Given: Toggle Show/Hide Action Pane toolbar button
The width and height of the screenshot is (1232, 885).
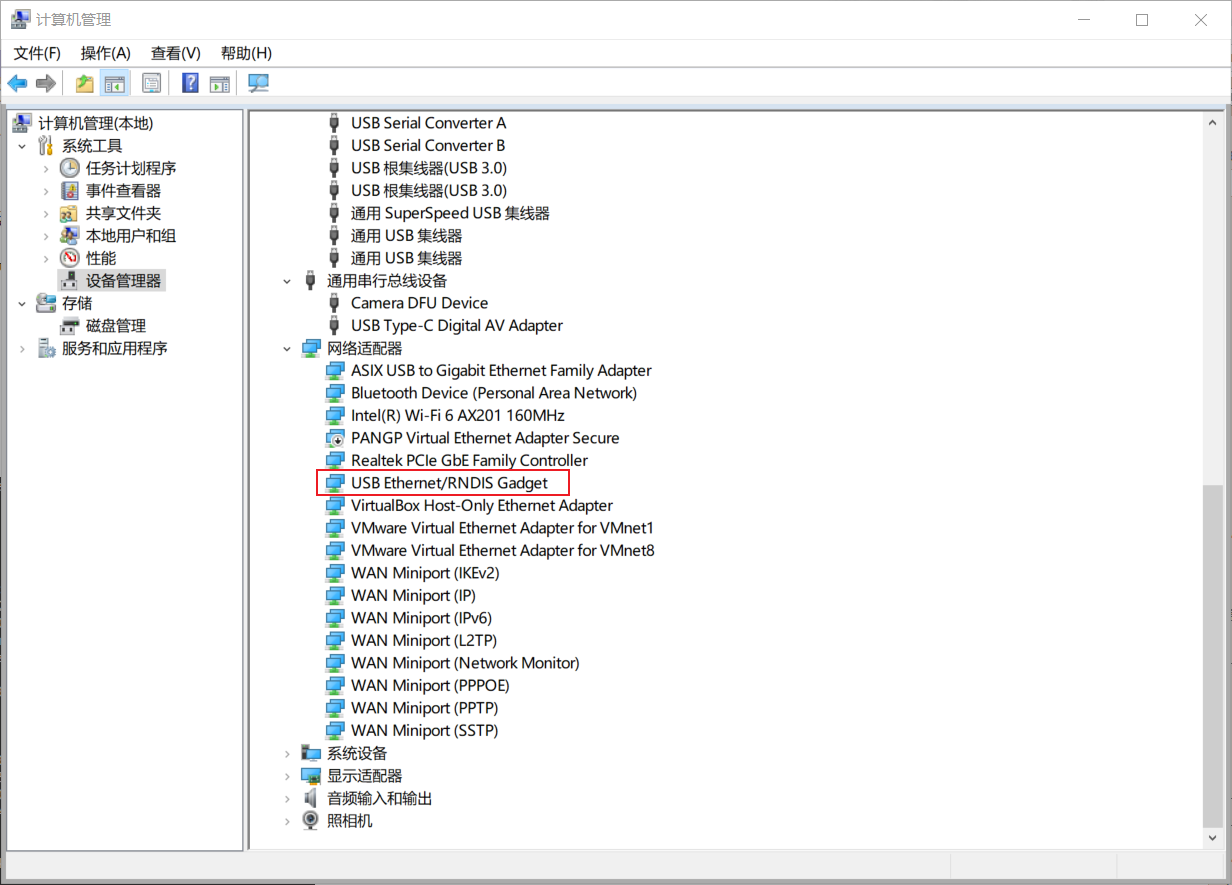Looking at the screenshot, I should 219,83.
